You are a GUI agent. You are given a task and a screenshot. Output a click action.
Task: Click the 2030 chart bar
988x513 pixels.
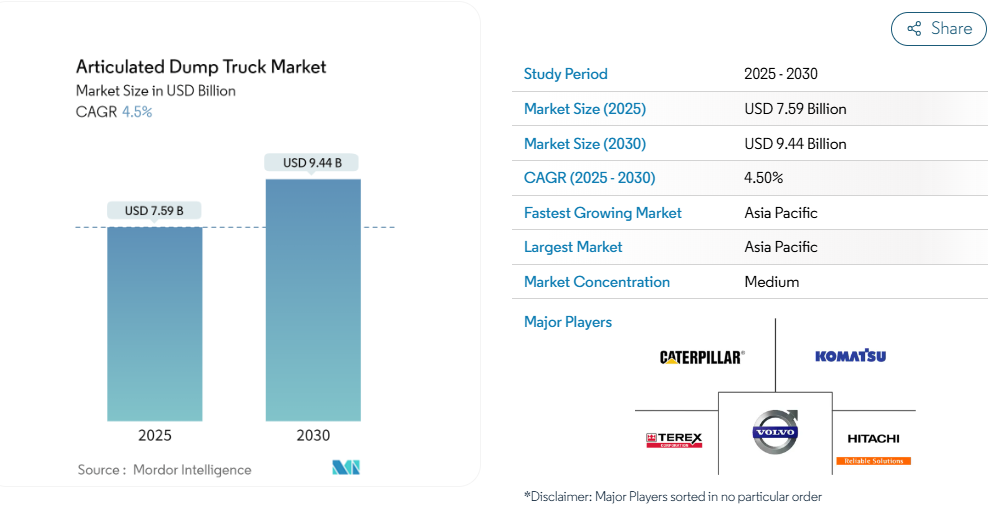(313, 300)
